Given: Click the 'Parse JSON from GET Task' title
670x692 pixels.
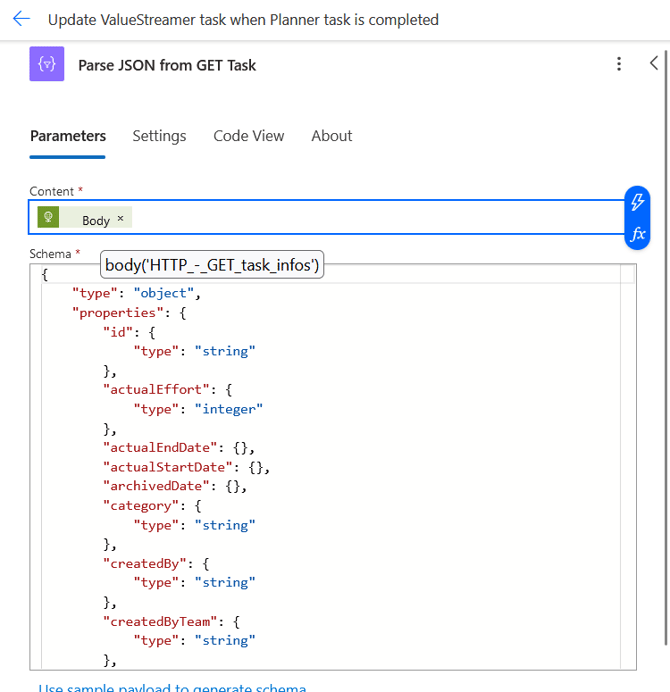Looking at the screenshot, I should click(x=167, y=65).
